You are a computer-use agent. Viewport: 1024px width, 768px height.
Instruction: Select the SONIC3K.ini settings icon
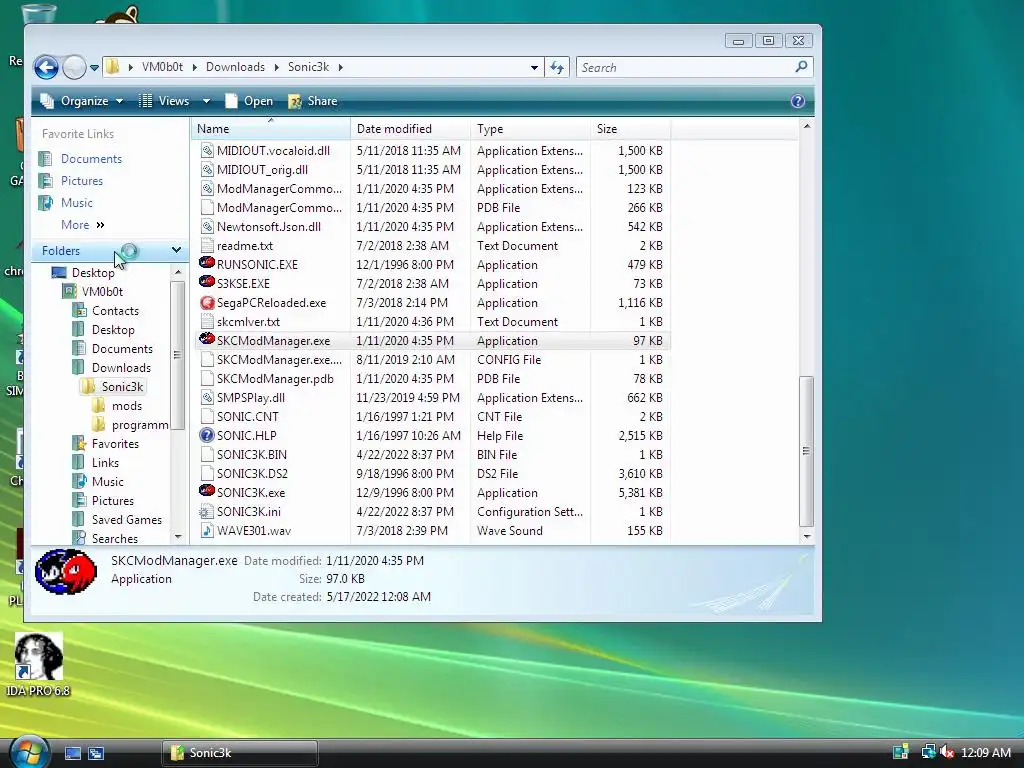click(207, 511)
